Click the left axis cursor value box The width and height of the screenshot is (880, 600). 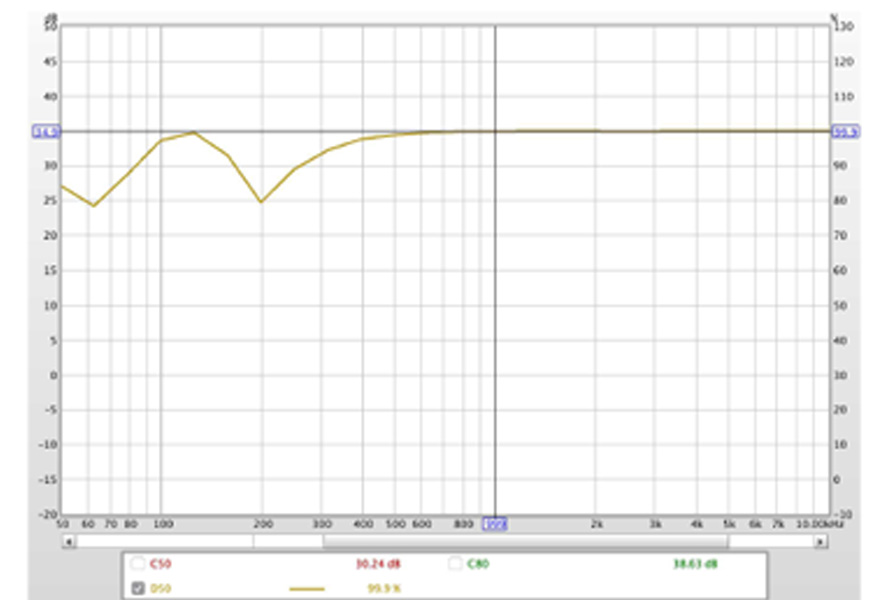click(x=47, y=131)
